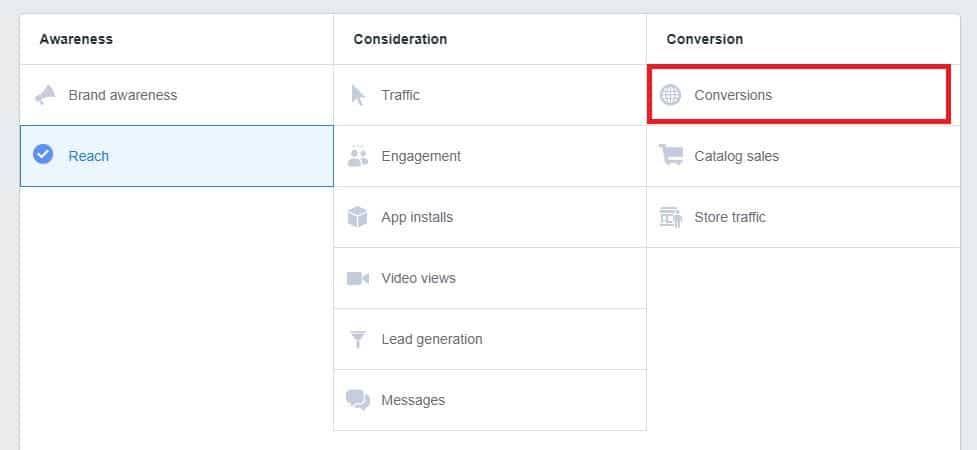Viewport: 977px width, 450px height.
Task: Click the box icon for App installs
Action: coord(358,217)
